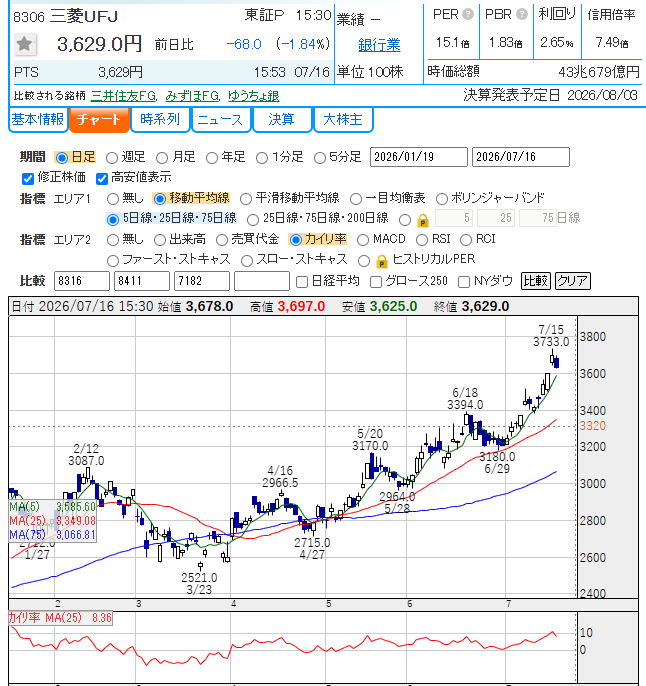646x686 pixels.
Task: Click the 比較 button
Action: (x=535, y=281)
